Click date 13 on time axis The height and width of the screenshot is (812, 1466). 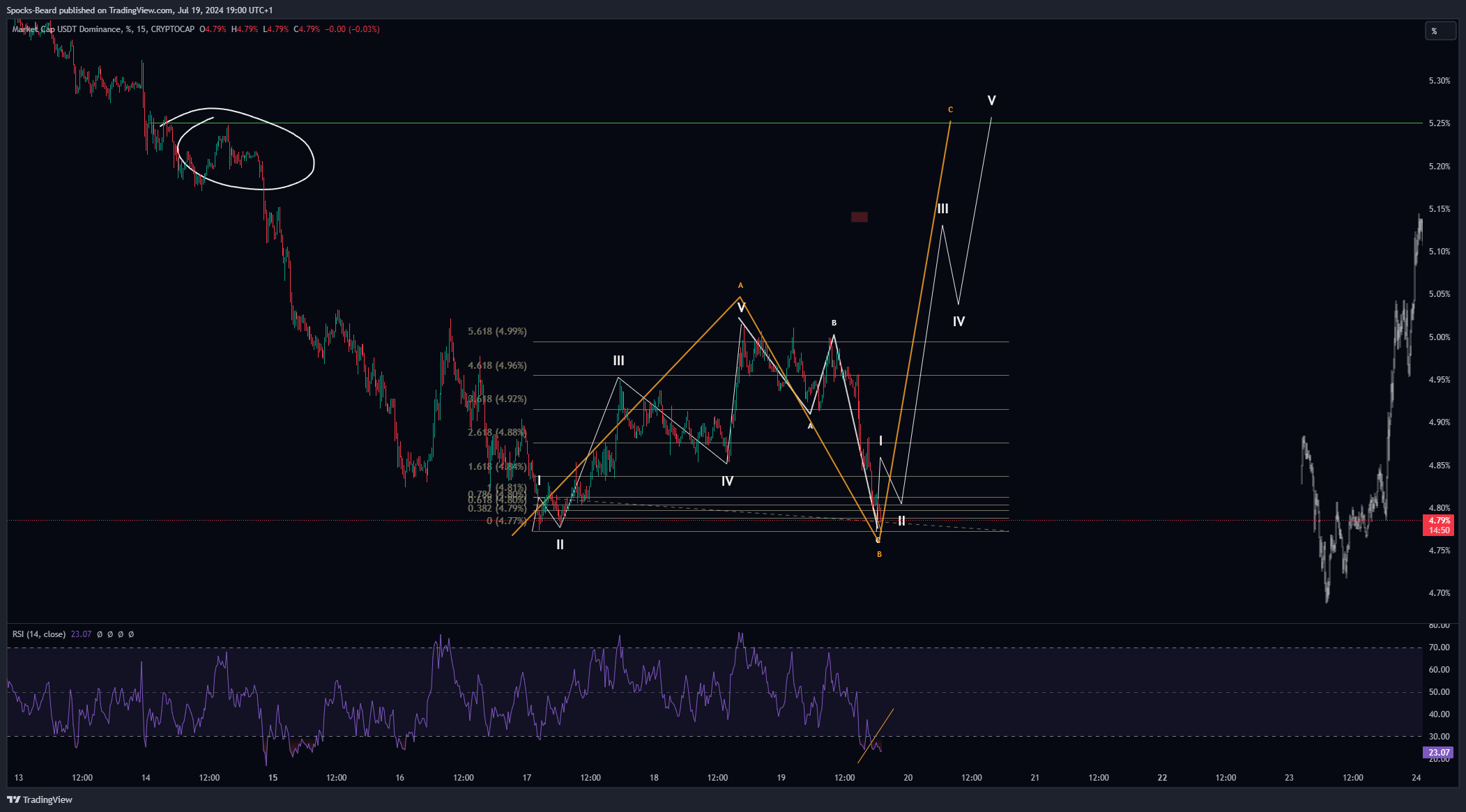[x=19, y=778]
